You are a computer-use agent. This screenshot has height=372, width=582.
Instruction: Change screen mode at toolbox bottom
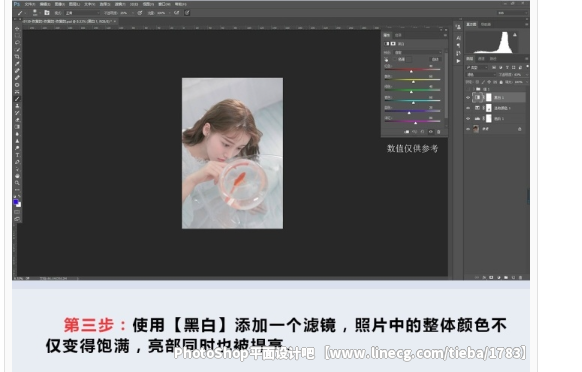point(17,219)
